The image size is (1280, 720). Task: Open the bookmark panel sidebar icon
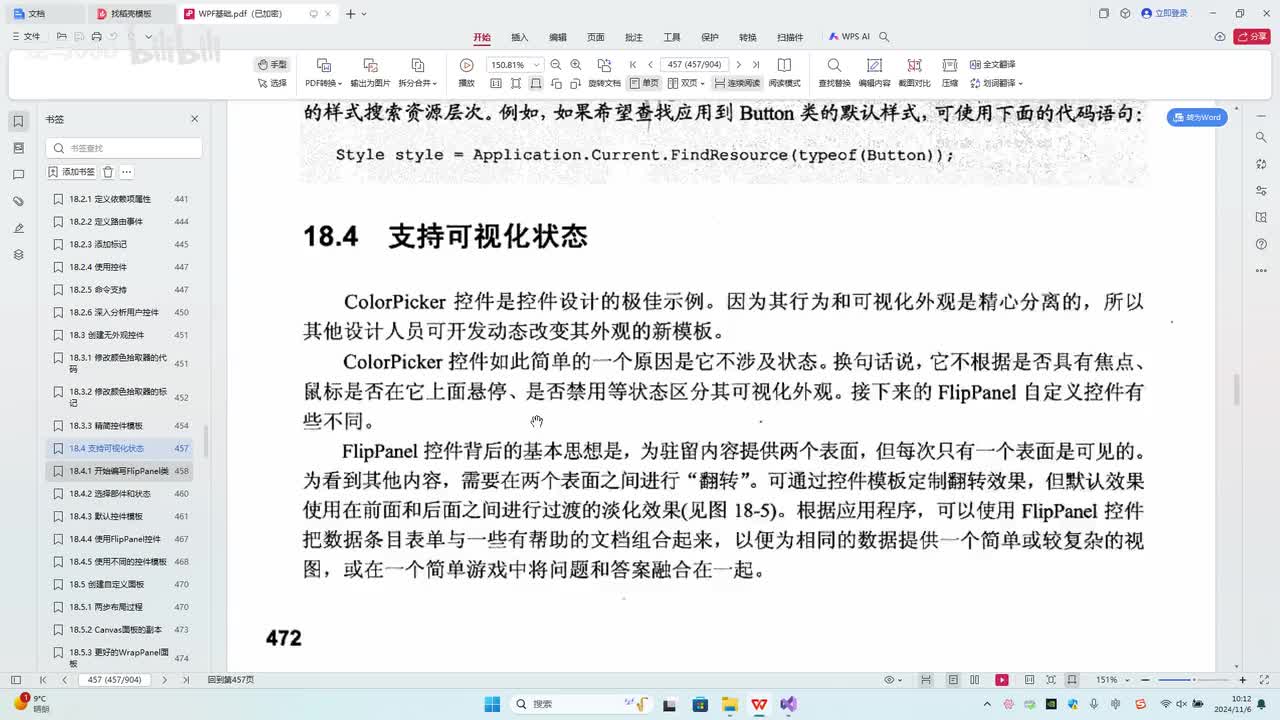click(x=18, y=121)
